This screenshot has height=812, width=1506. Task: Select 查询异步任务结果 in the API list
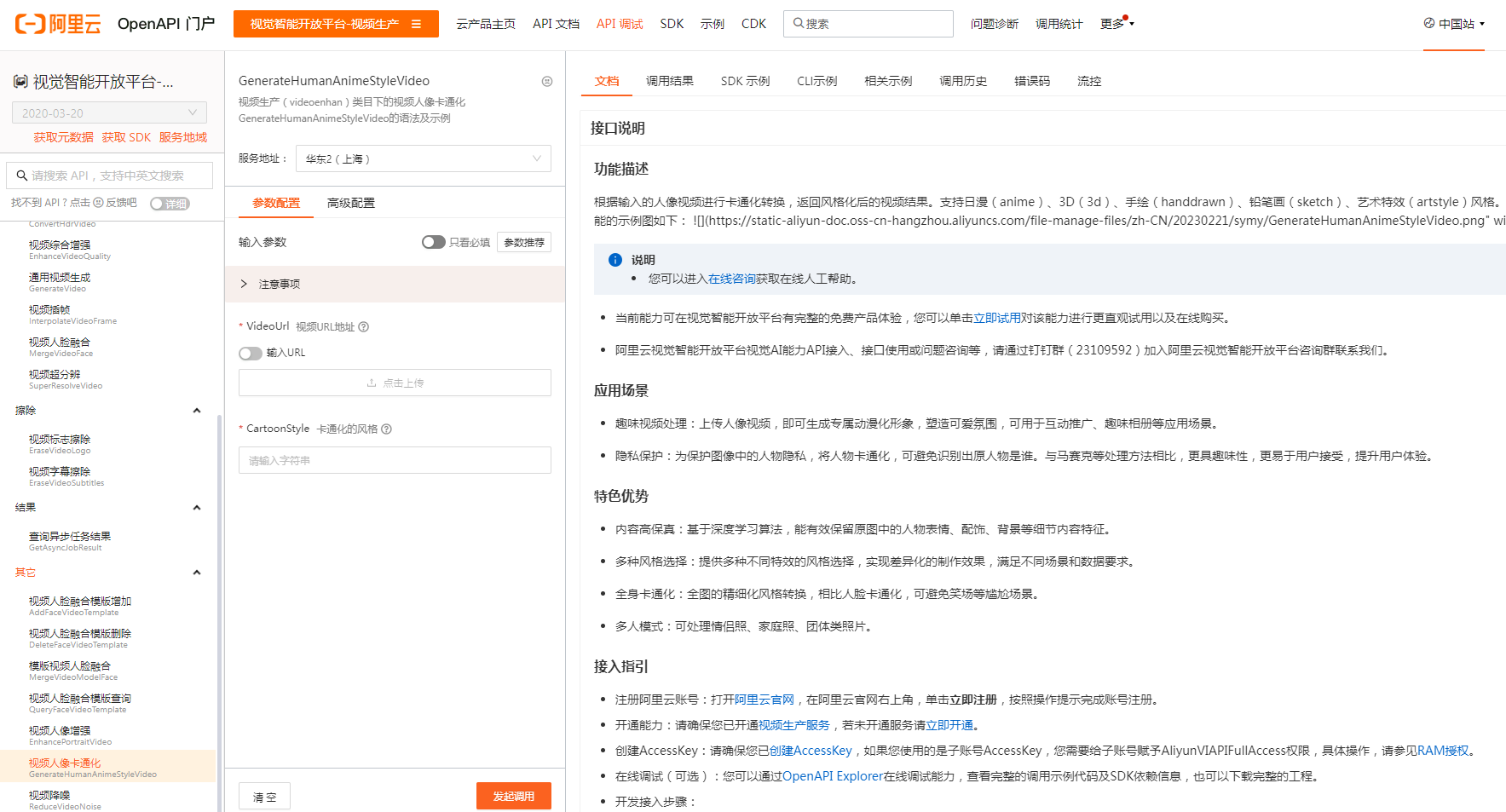pos(110,540)
